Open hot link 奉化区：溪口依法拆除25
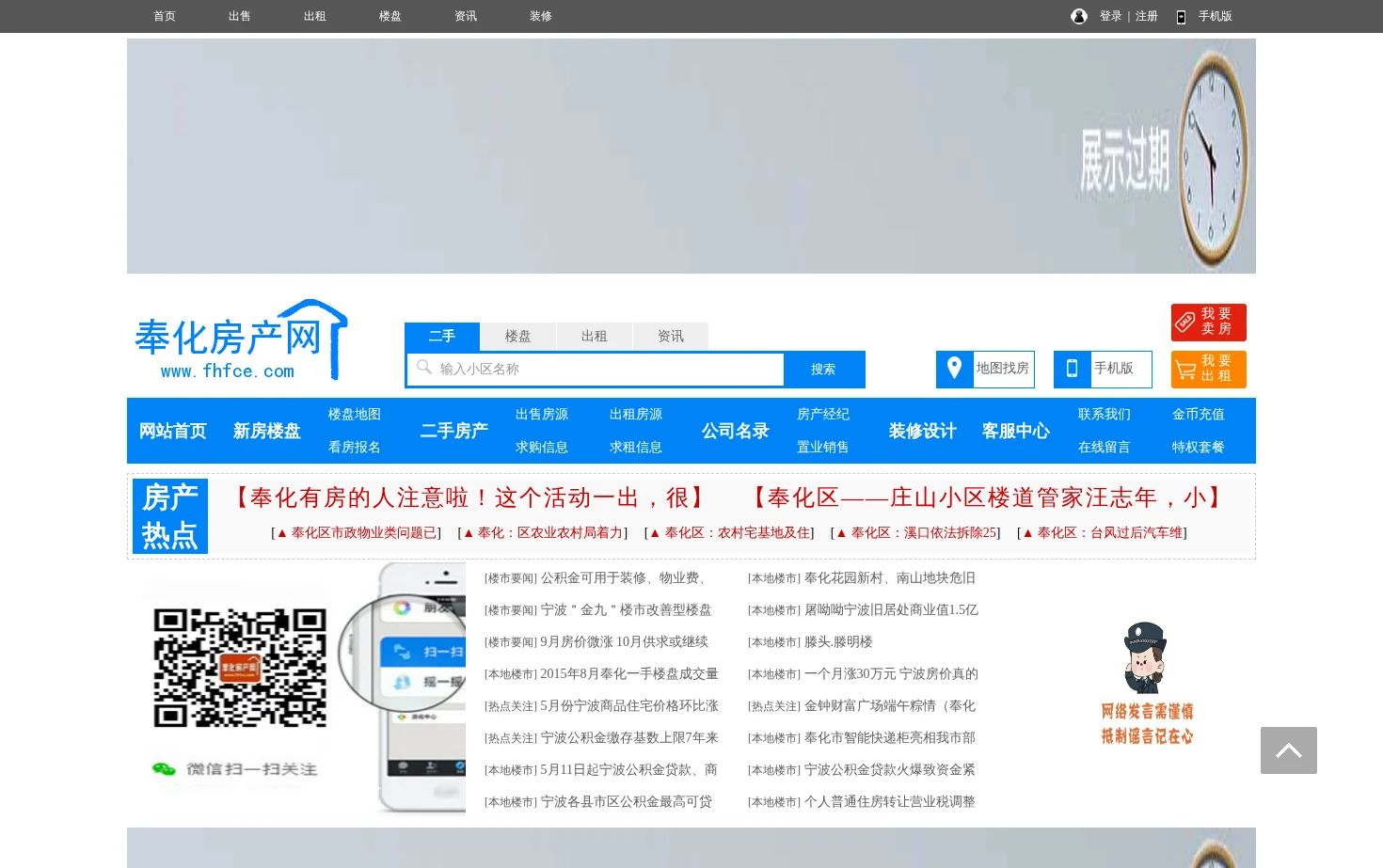Screen dimensions: 1383x868 [916, 533]
